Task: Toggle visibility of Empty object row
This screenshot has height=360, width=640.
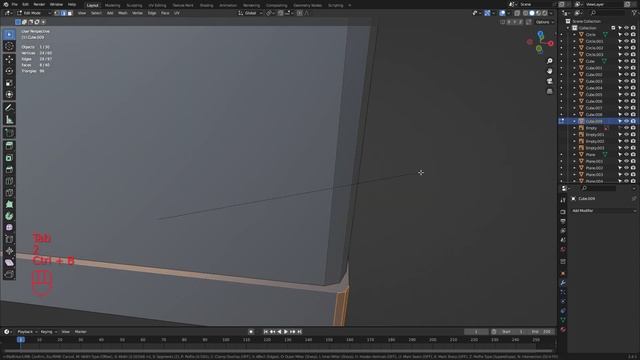Action: [626, 128]
